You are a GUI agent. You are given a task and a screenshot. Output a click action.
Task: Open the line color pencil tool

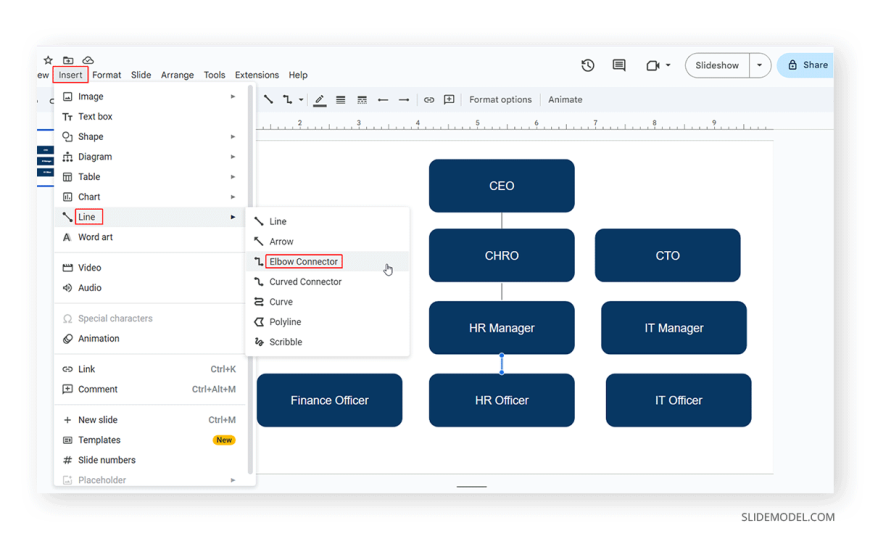[x=320, y=100]
